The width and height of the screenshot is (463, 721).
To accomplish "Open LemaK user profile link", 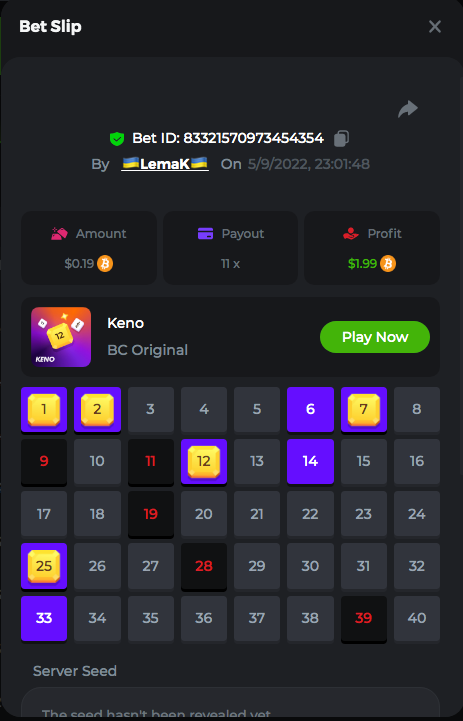I will click(165, 164).
